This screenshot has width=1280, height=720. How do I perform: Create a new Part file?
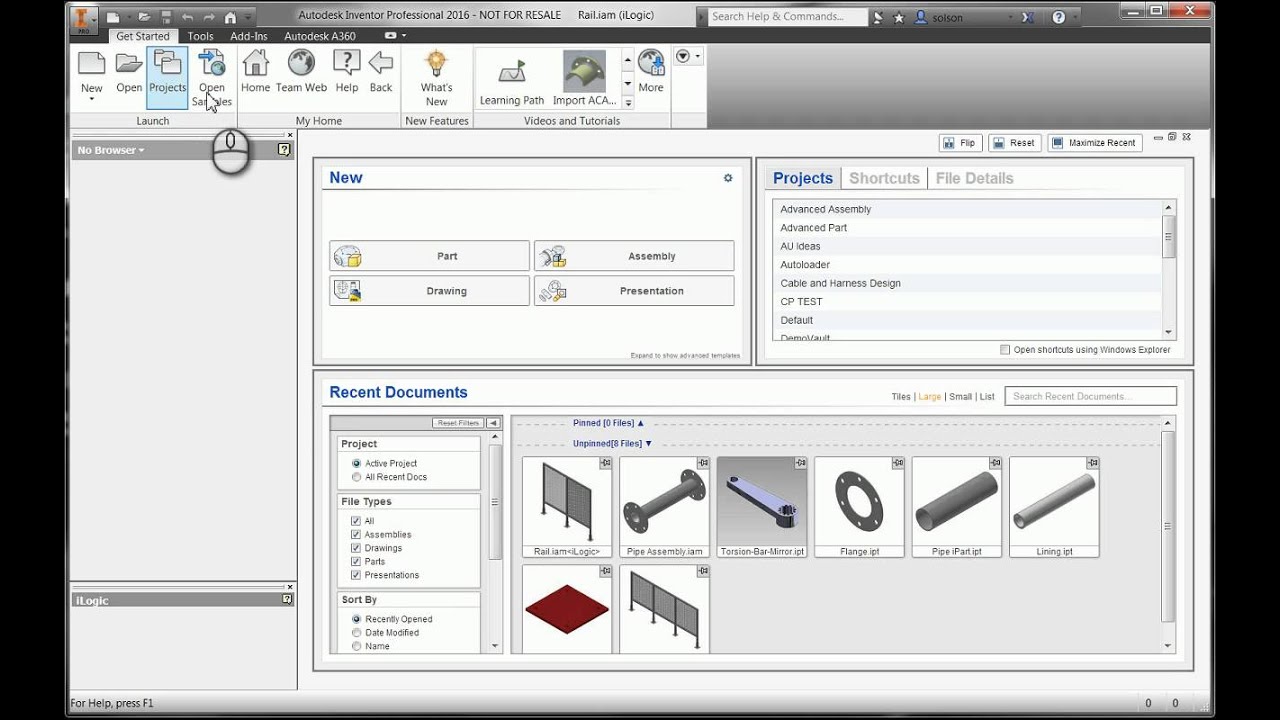coord(430,256)
